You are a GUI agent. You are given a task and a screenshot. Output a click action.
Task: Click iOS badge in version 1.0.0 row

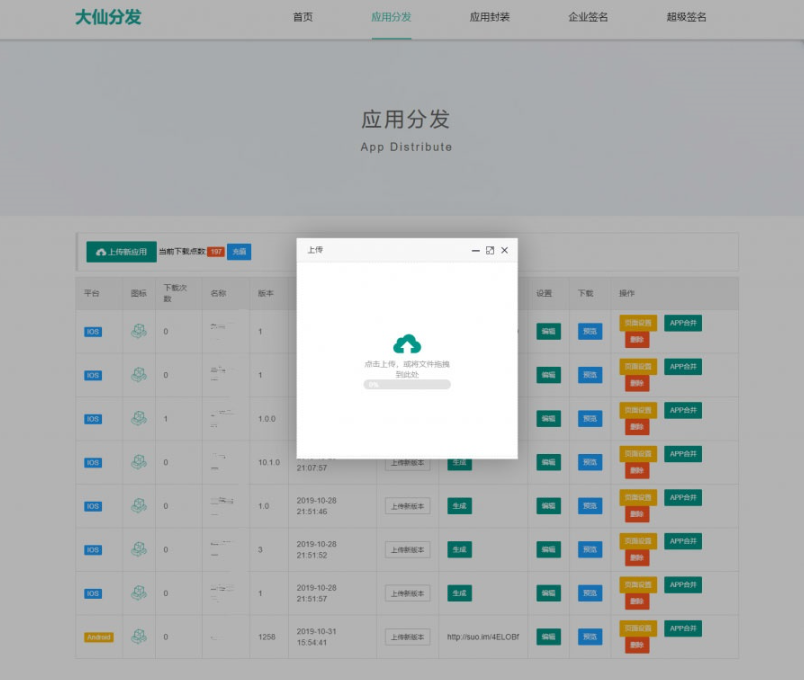[x=93, y=419]
